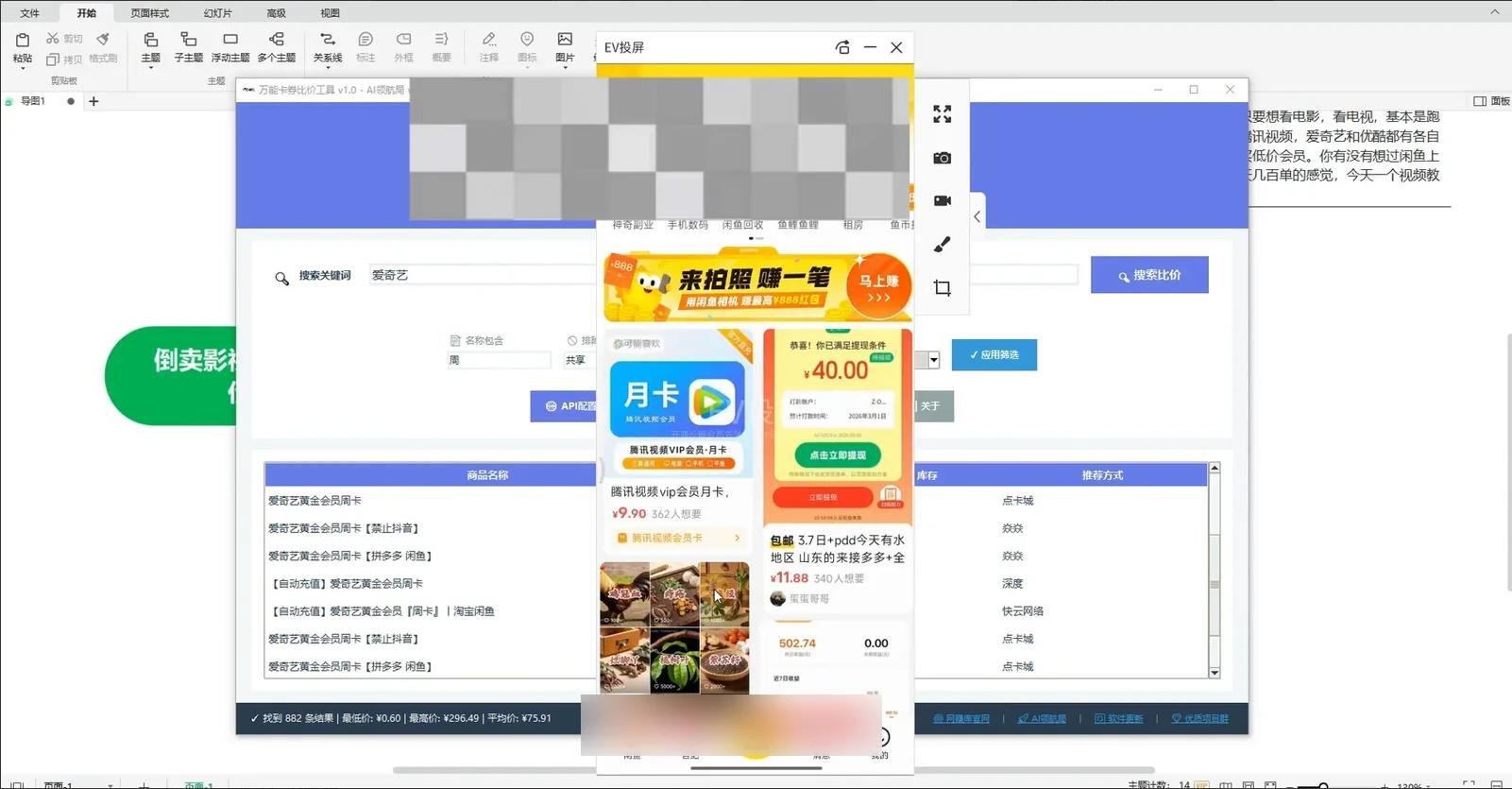The width and height of the screenshot is (1512, 789).
Task: Click the 外框 boundary icon
Action: point(404,40)
